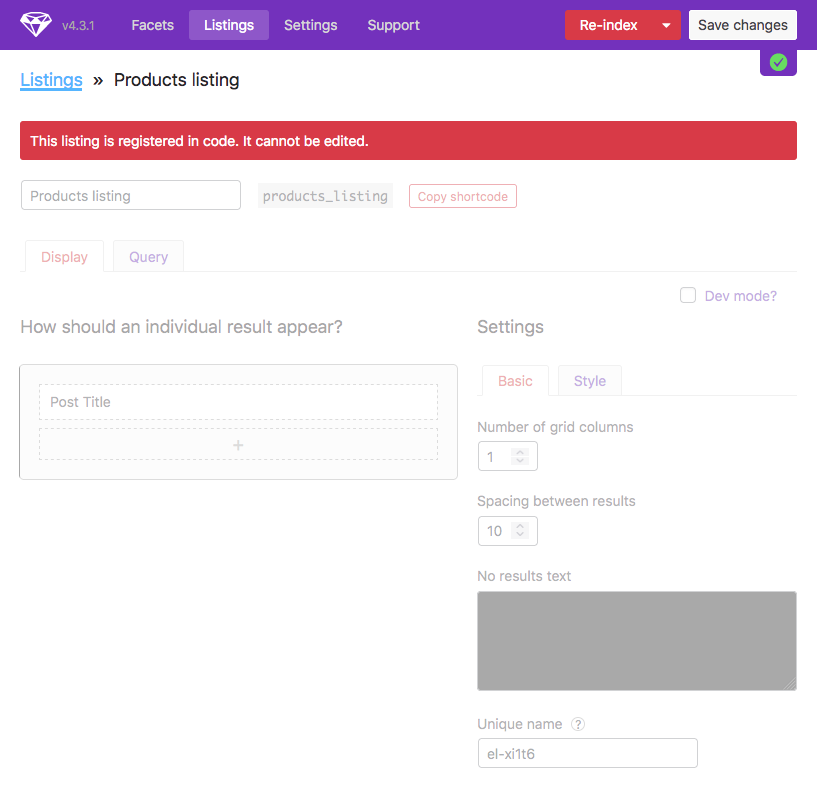Go to the Listings menu item
This screenshot has height=793, width=817.
pos(229,25)
